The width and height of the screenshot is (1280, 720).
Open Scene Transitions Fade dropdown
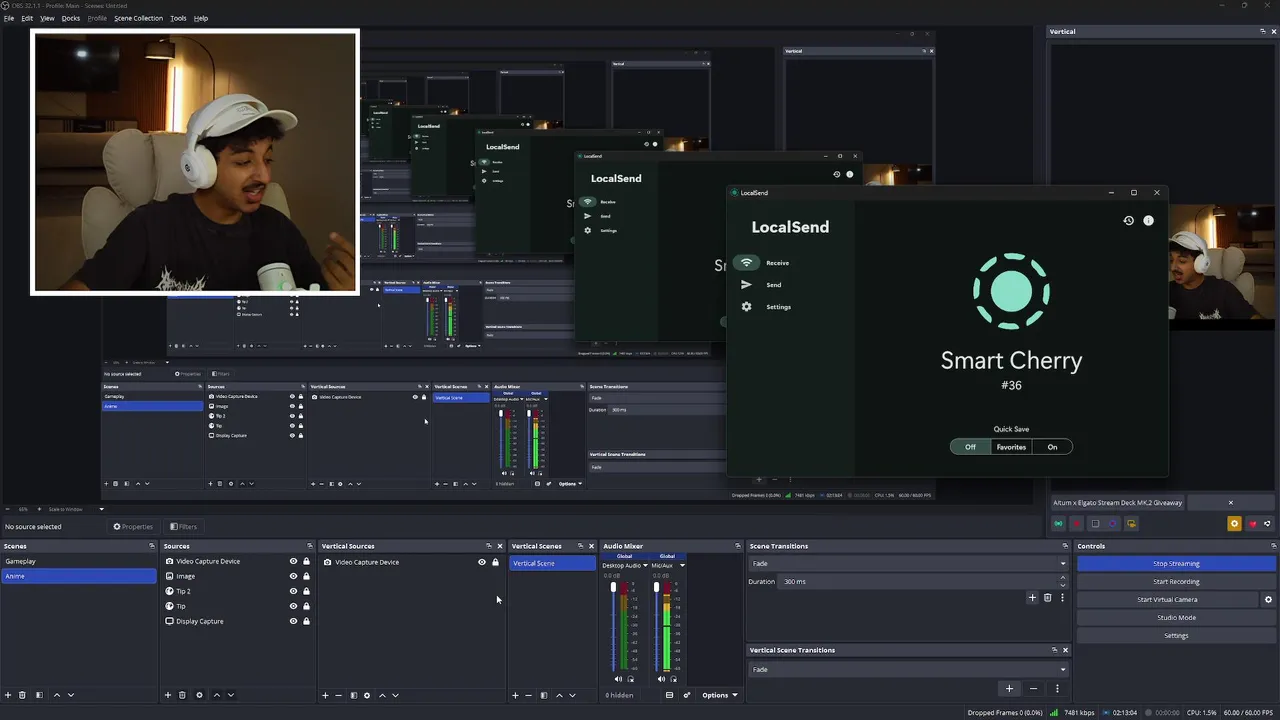click(x=909, y=563)
